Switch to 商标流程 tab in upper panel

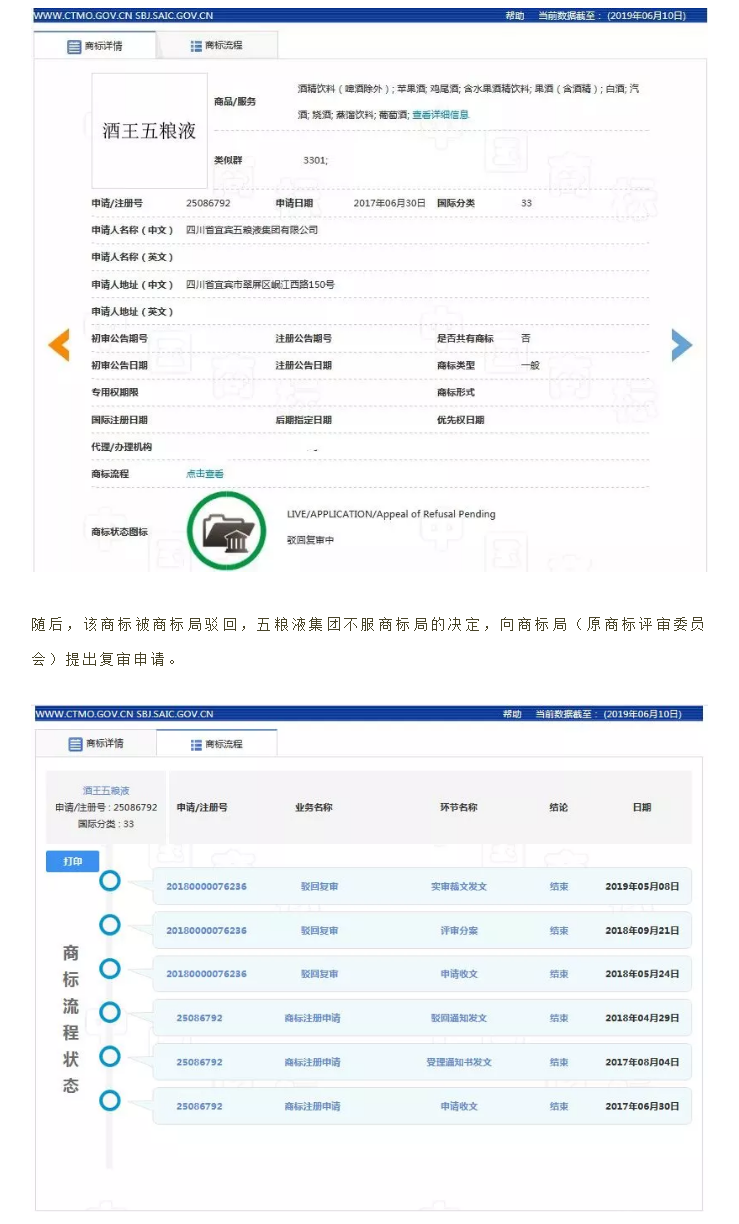pyautogui.click(x=217, y=46)
